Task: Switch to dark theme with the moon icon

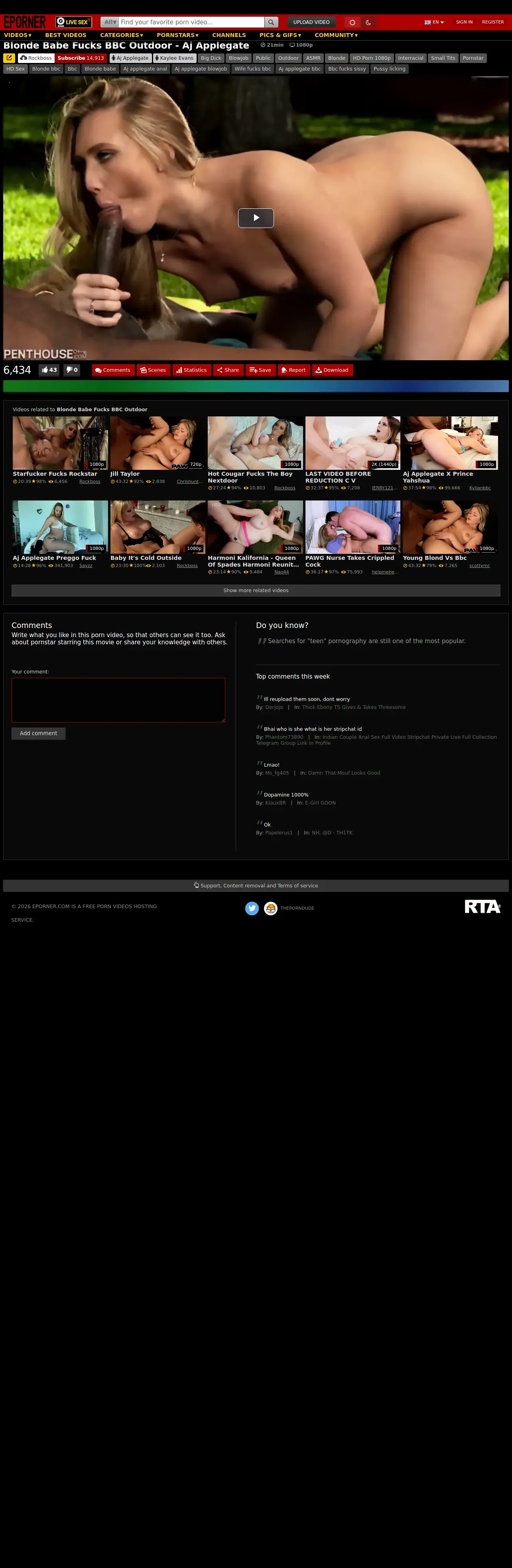Action: coord(368,22)
